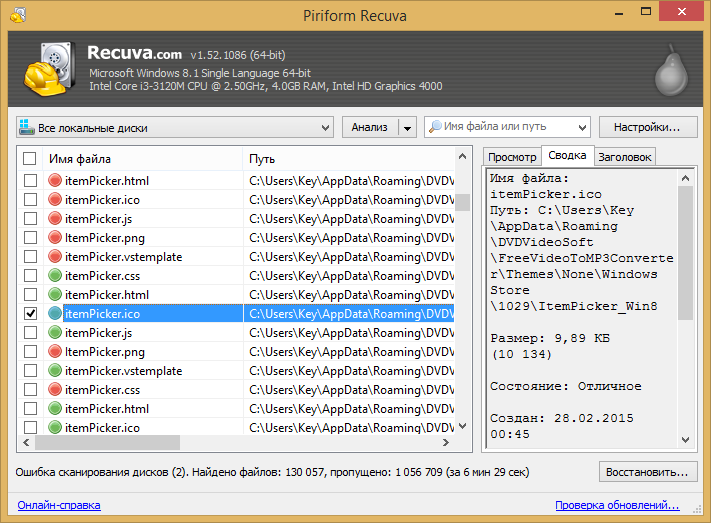
Task: Click file list scroll down arrow
Action: point(463,426)
